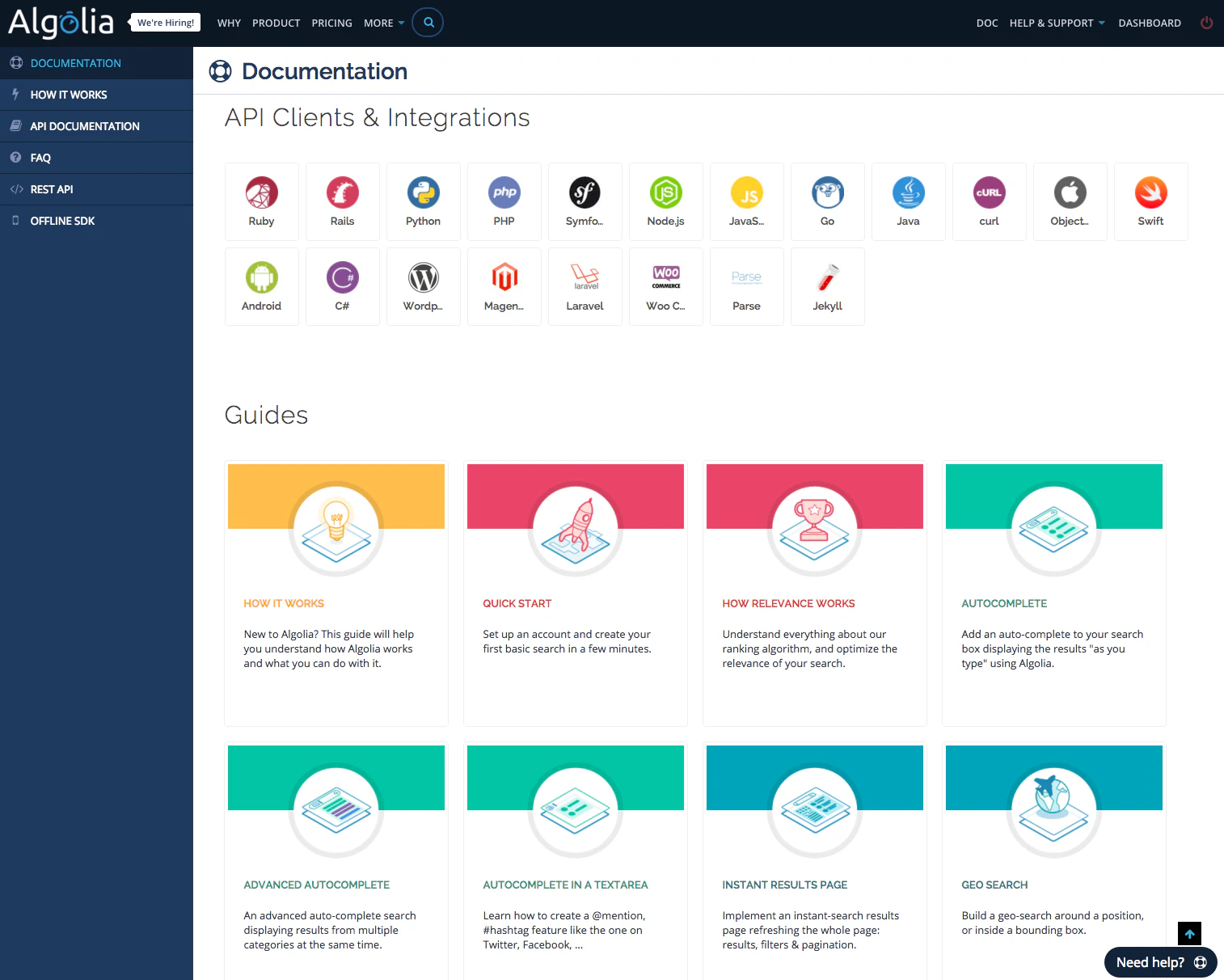Open the ADVANCED AUTOCOMPLETE guide link
The image size is (1224, 980).
[x=316, y=885]
